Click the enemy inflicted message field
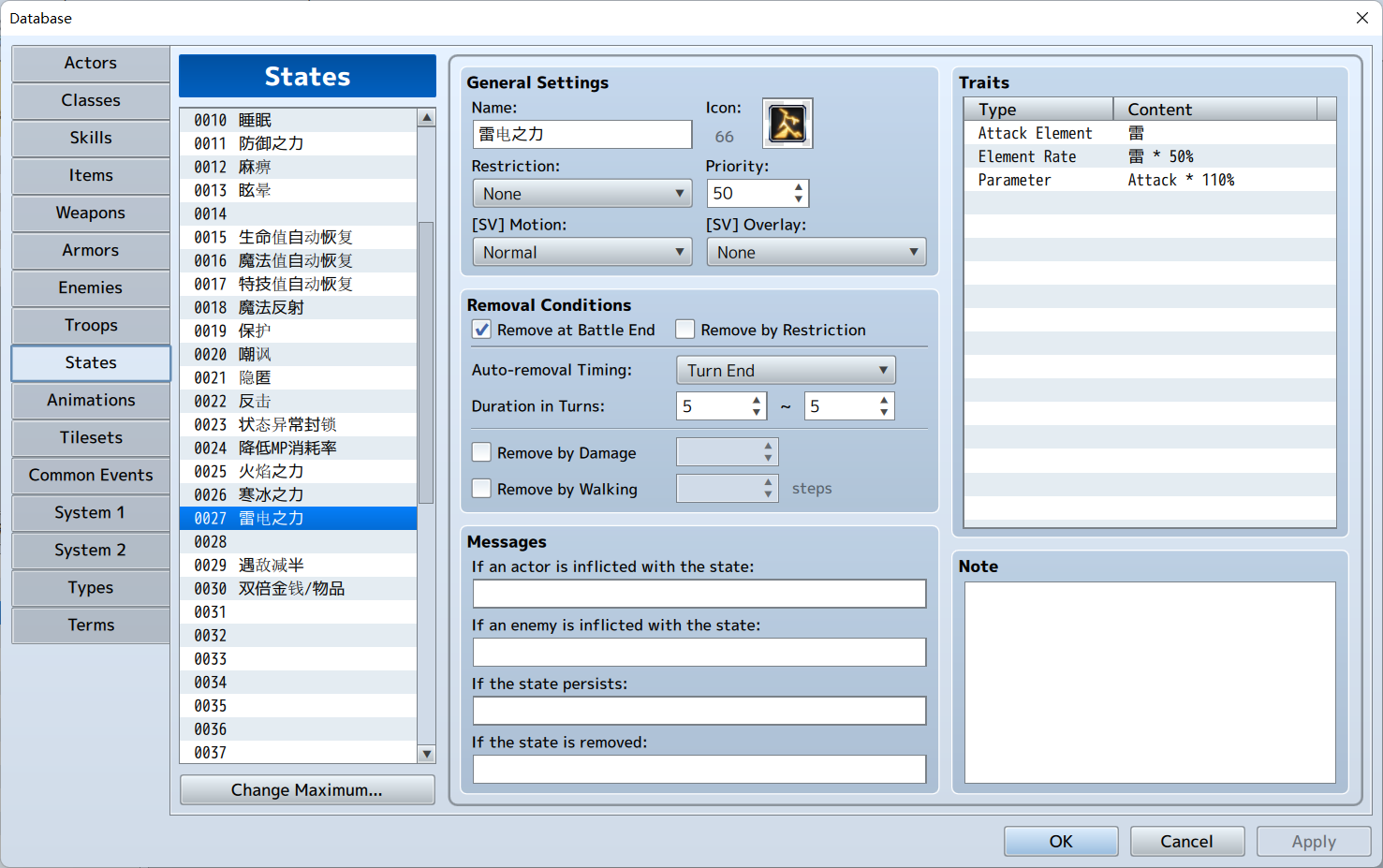 [x=699, y=652]
